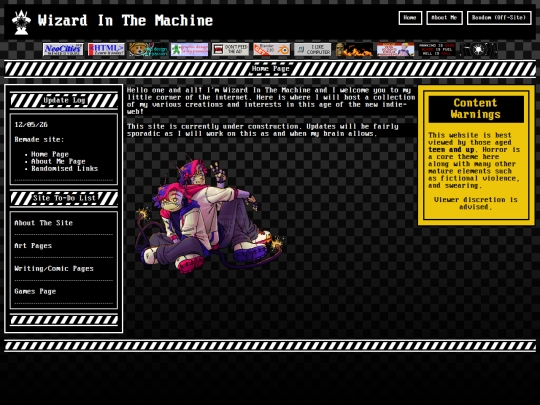The height and width of the screenshot is (405, 540).
Task: Click the Random (Off-Site) button
Action: (499, 18)
